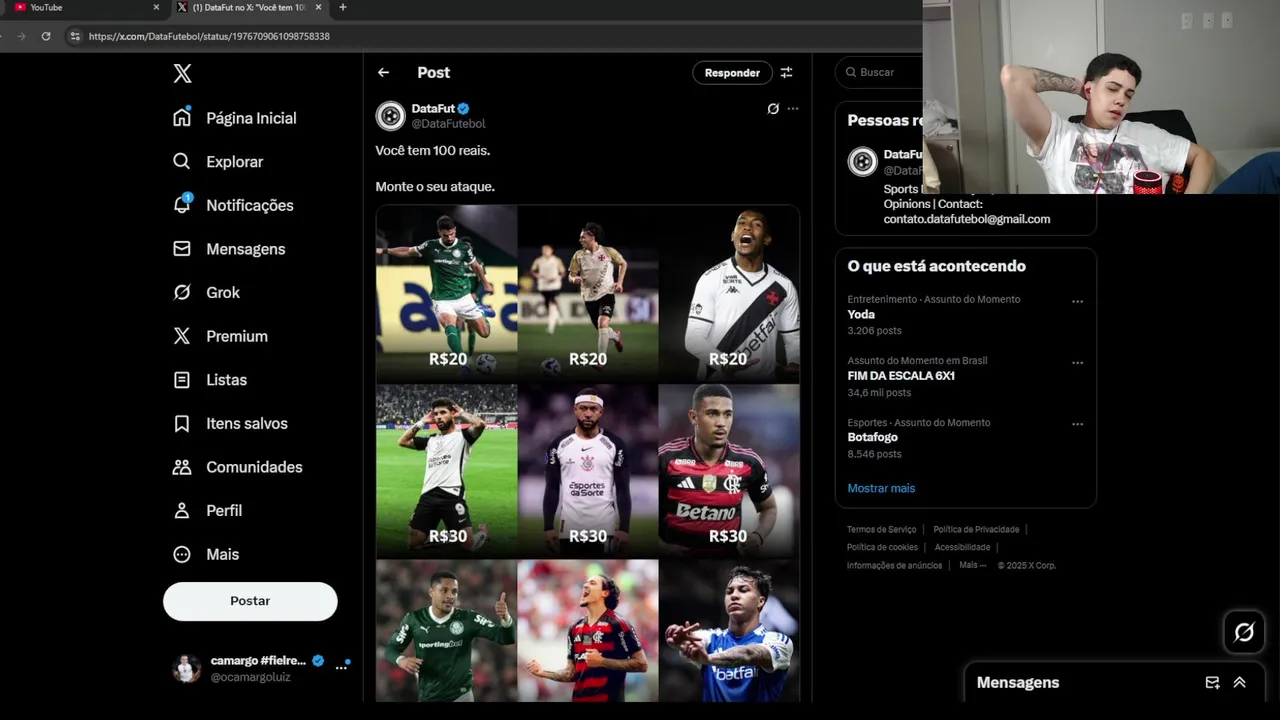Screen dimensions: 1280x720
Task: Open the Esportes da Sorte player R$30 image
Action: point(588,470)
